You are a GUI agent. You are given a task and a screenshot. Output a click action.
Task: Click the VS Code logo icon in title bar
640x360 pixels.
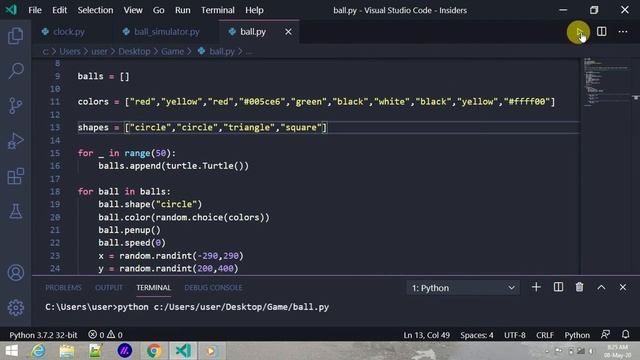pyautogui.click(x=11, y=10)
